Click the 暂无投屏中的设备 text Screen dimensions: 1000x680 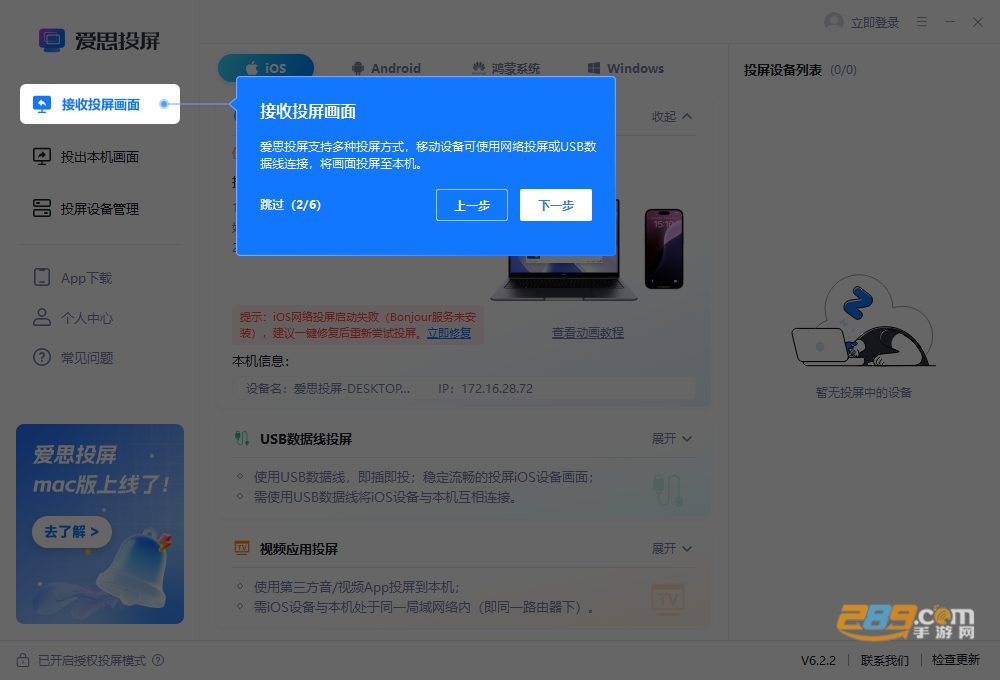[864, 392]
